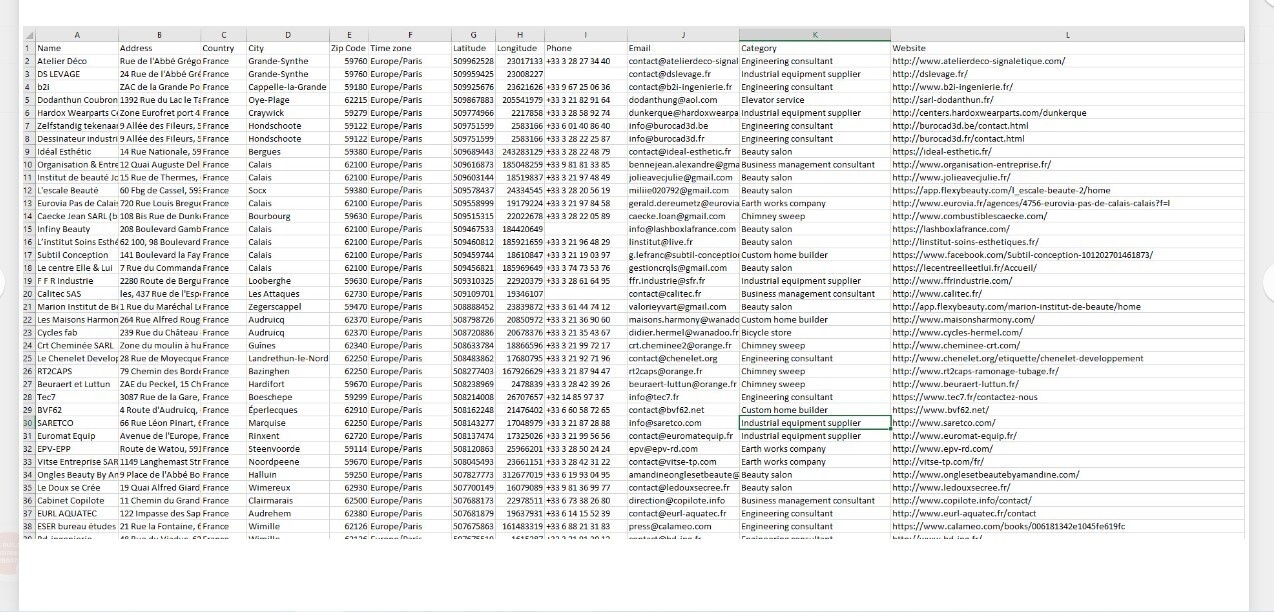Select column K header

click(815, 35)
